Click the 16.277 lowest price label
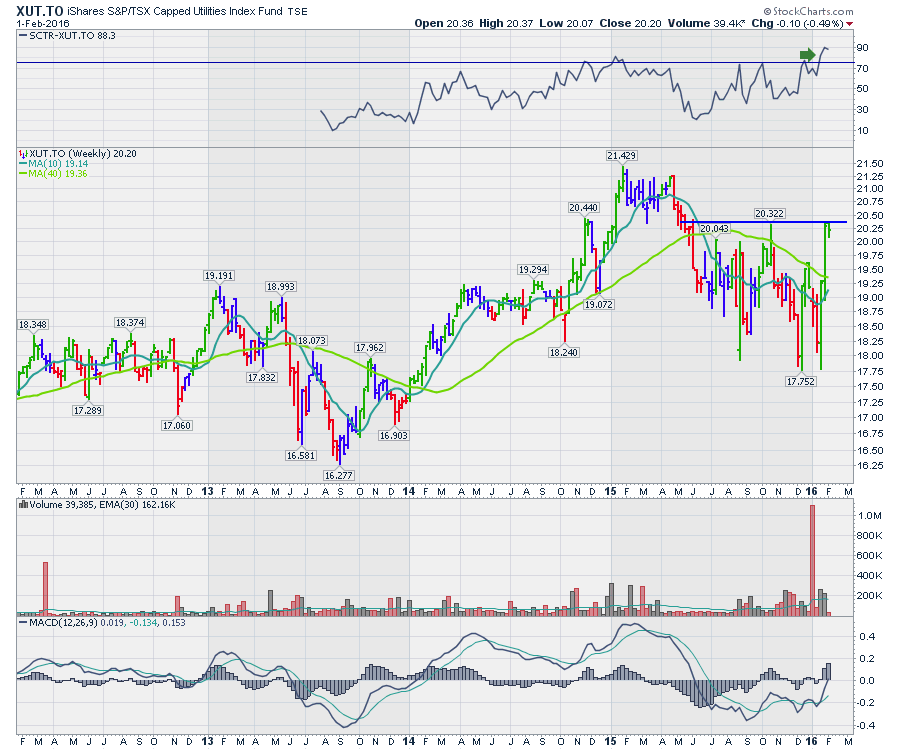The height and width of the screenshot is (750, 900). click(339, 475)
